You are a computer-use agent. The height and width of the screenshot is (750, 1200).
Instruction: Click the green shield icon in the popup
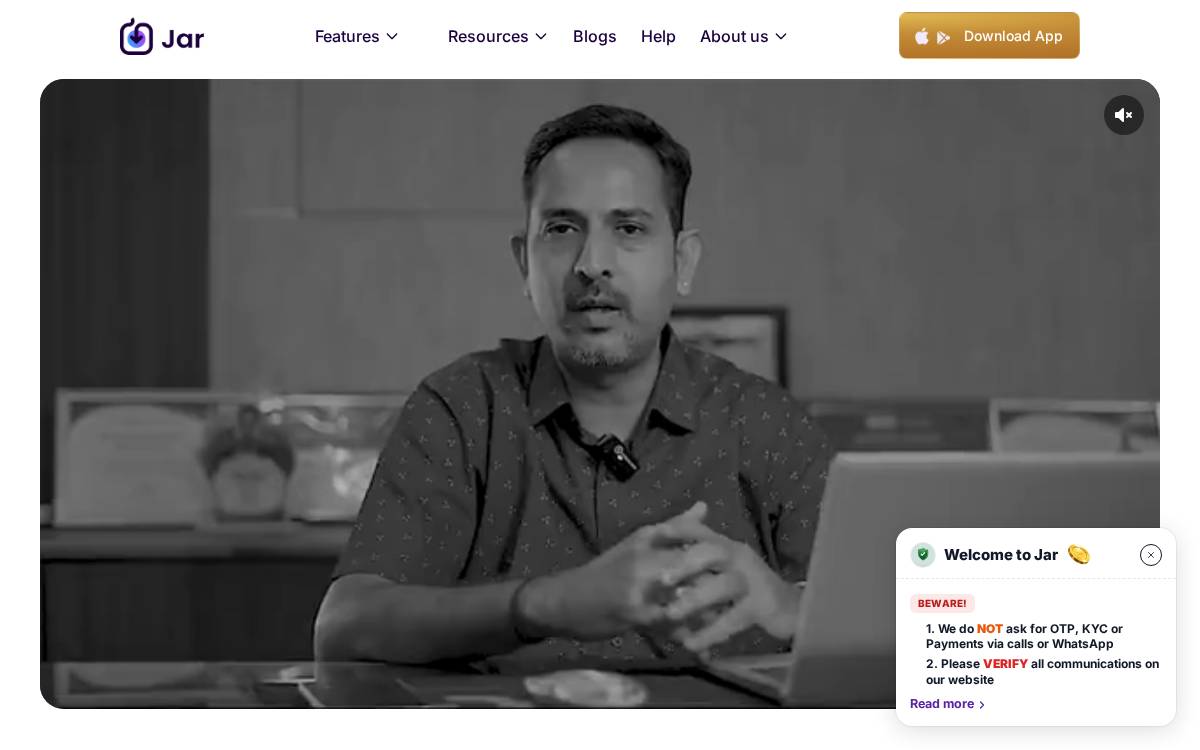923,555
